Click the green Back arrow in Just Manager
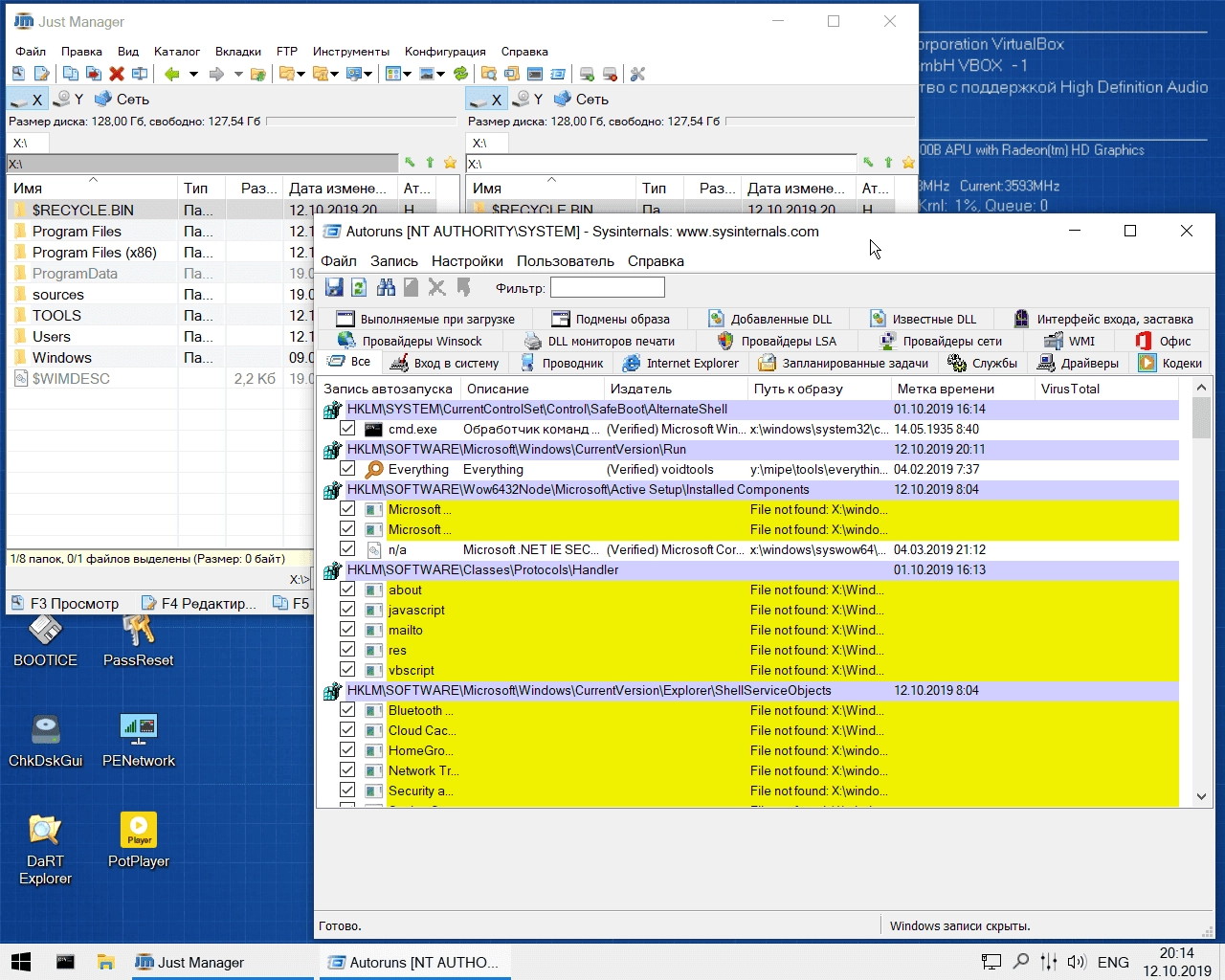The height and width of the screenshot is (980, 1225). click(x=171, y=74)
